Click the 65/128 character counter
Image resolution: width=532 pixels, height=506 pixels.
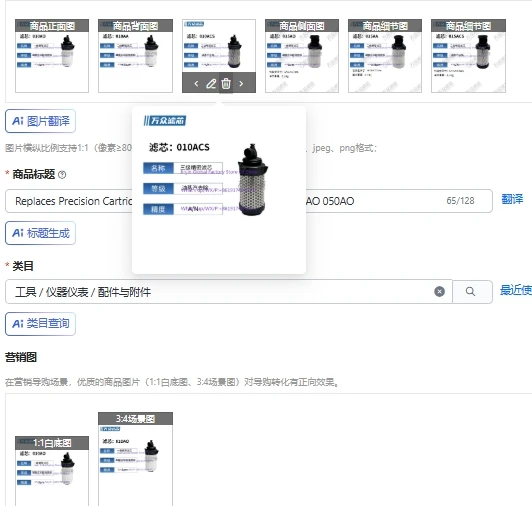tap(460, 201)
